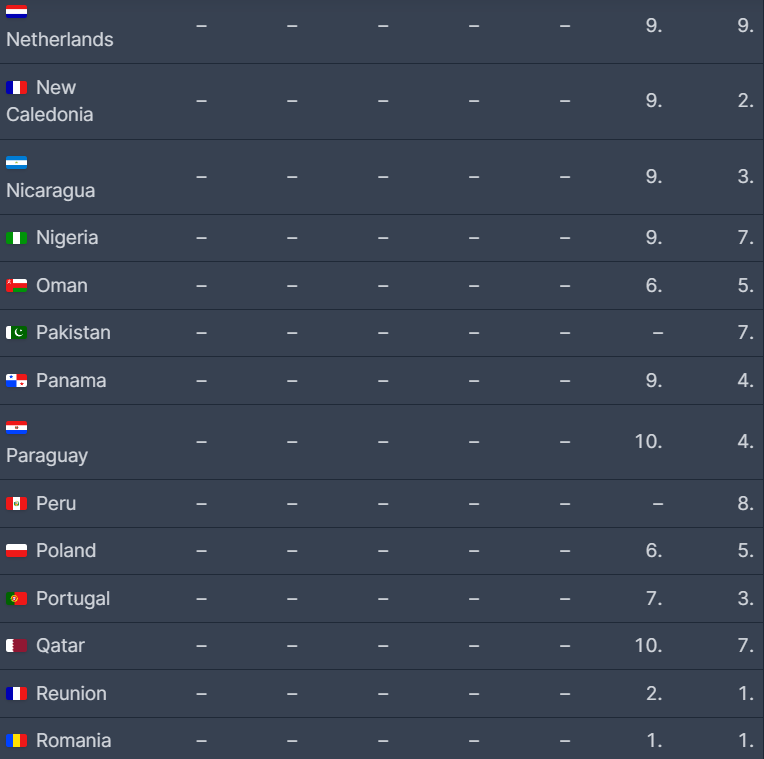The width and height of the screenshot is (764, 759).
Task: Click the Pakistan flag icon
Action: click(16, 333)
